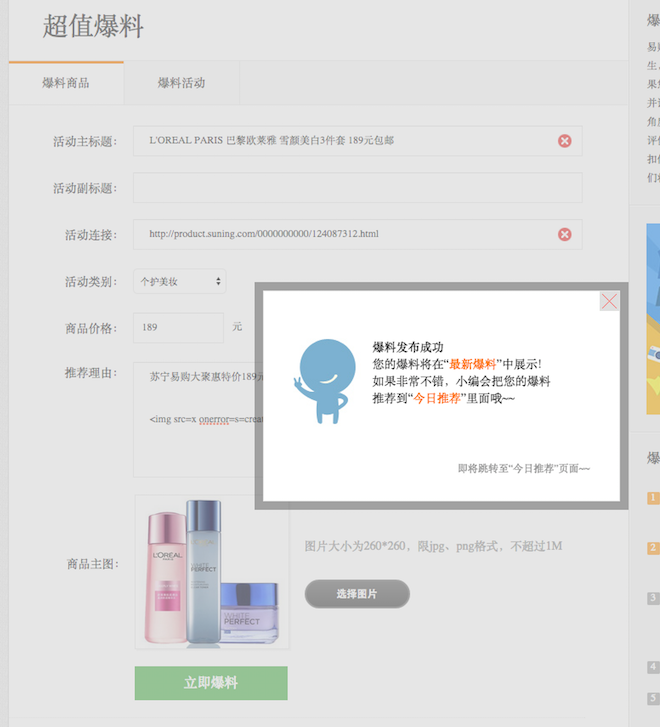Click the 活动连接 URL input field
Screen dimensions: 660x727
pos(358,235)
